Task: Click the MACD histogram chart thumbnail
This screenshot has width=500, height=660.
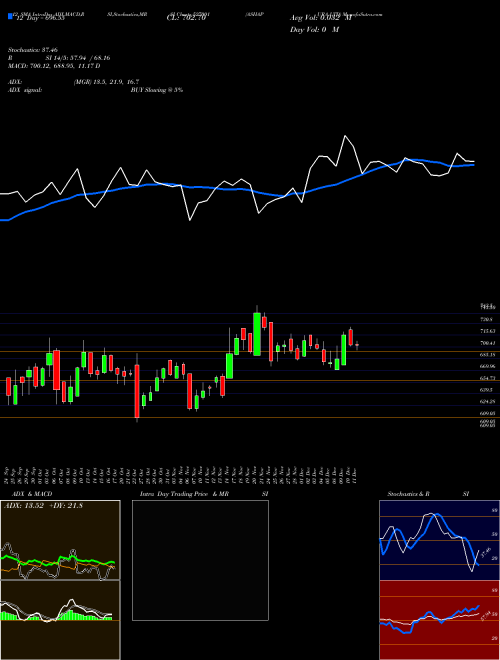Action: [x=60, y=620]
